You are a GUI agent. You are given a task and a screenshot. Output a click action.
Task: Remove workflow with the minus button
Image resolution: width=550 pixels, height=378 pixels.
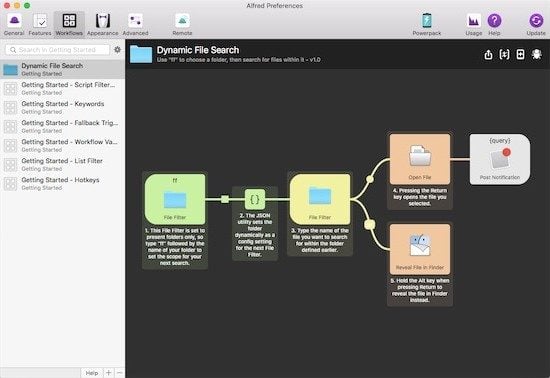click(x=119, y=373)
